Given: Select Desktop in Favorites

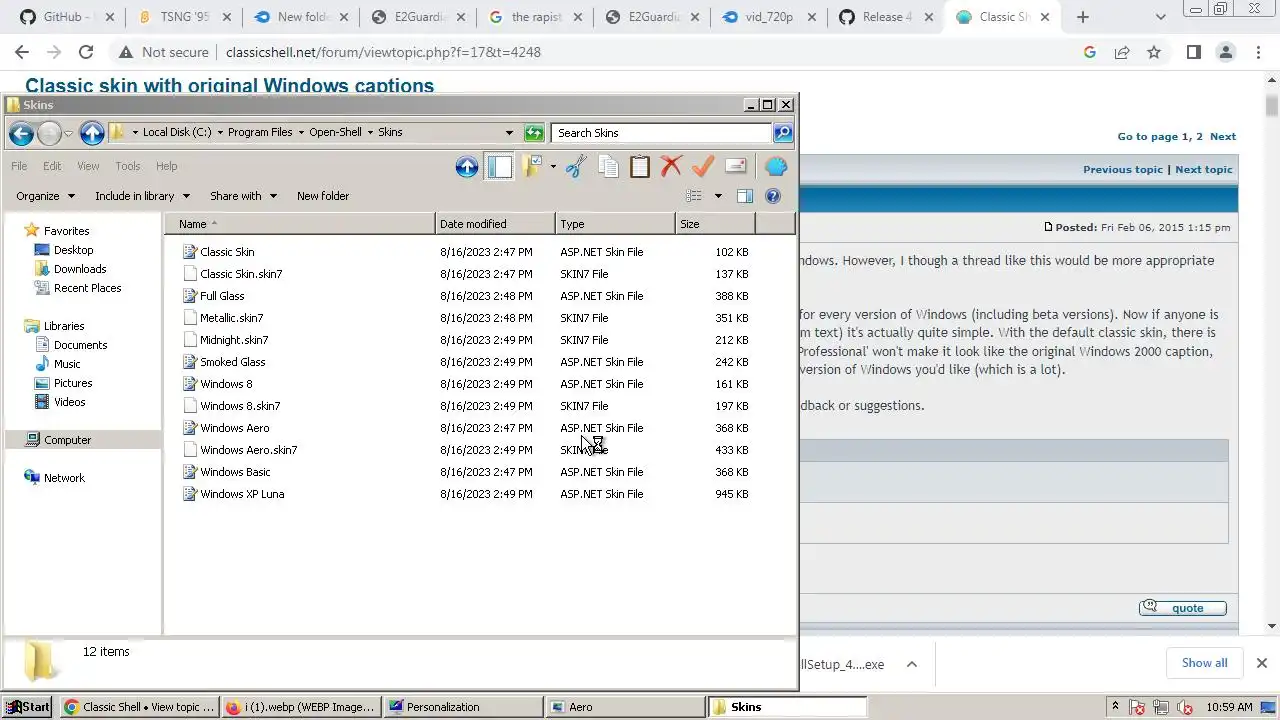Looking at the screenshot, I should click(x=73, y=250).
